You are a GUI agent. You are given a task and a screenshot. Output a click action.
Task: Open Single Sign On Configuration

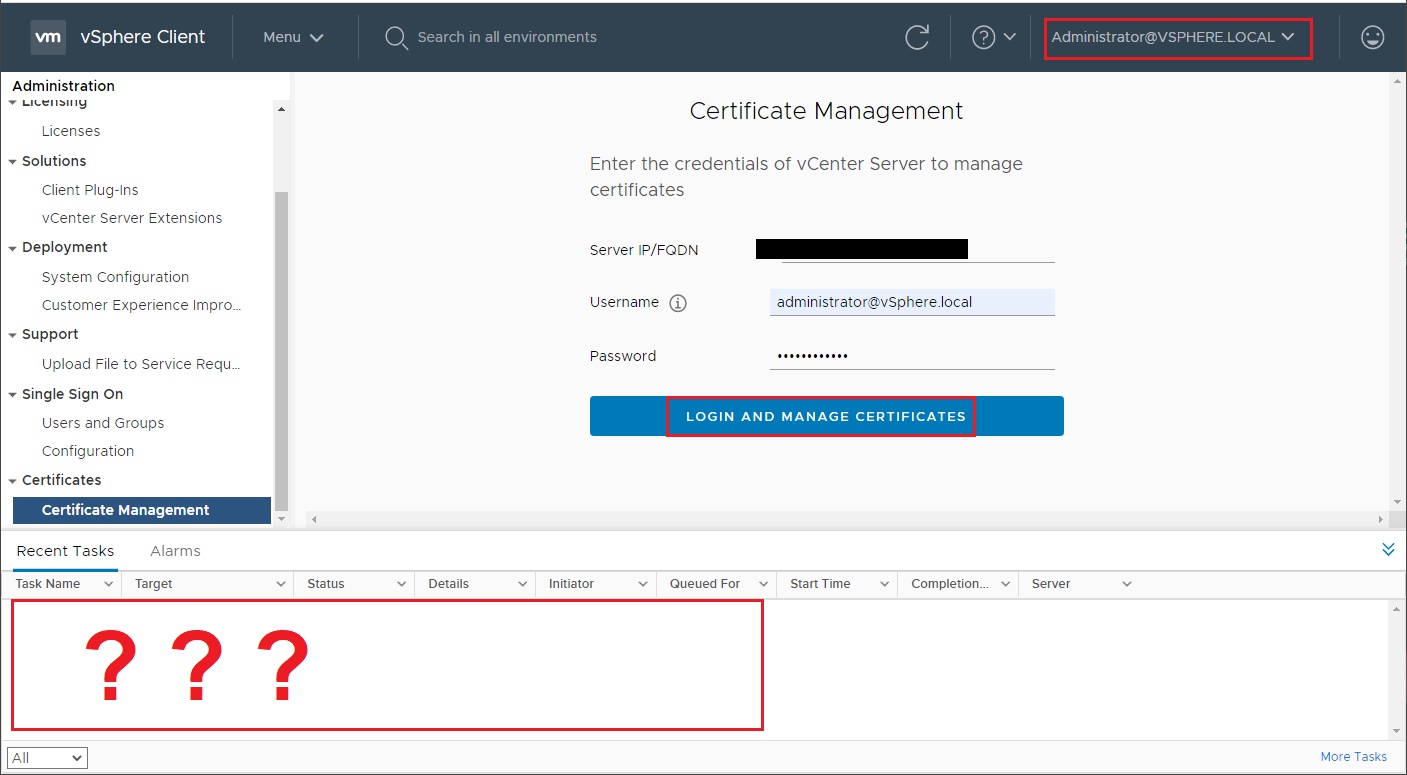point(88,451)
